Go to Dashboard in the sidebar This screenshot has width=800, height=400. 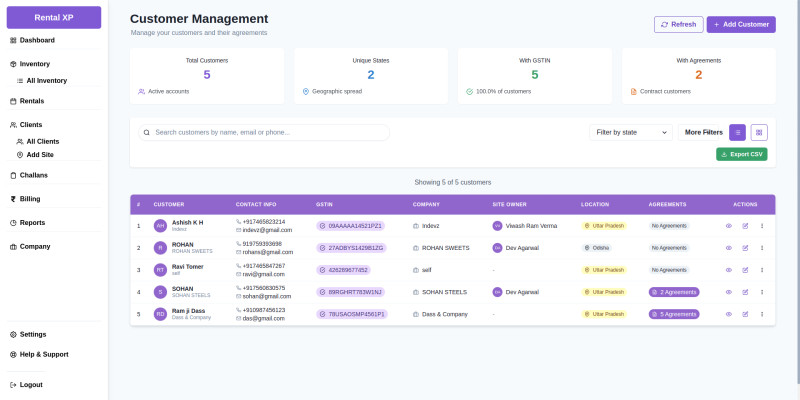pyautogui.click(x=37, y=40)
